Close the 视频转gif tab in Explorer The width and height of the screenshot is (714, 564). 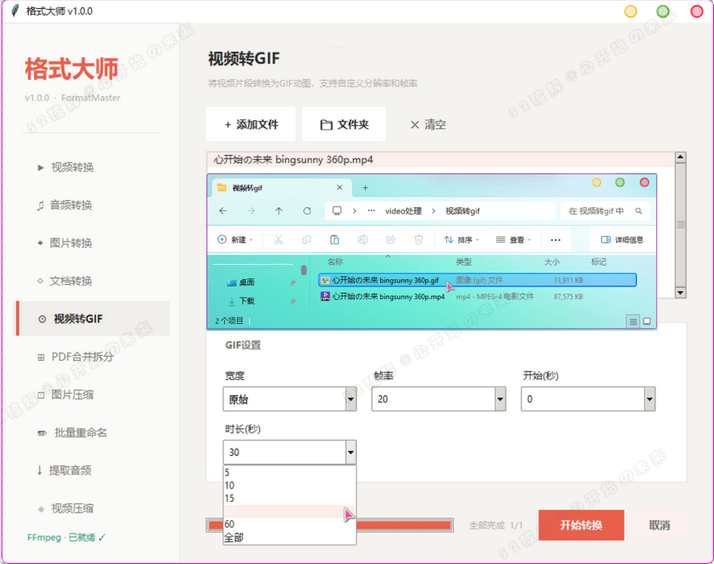click(339, 188)
